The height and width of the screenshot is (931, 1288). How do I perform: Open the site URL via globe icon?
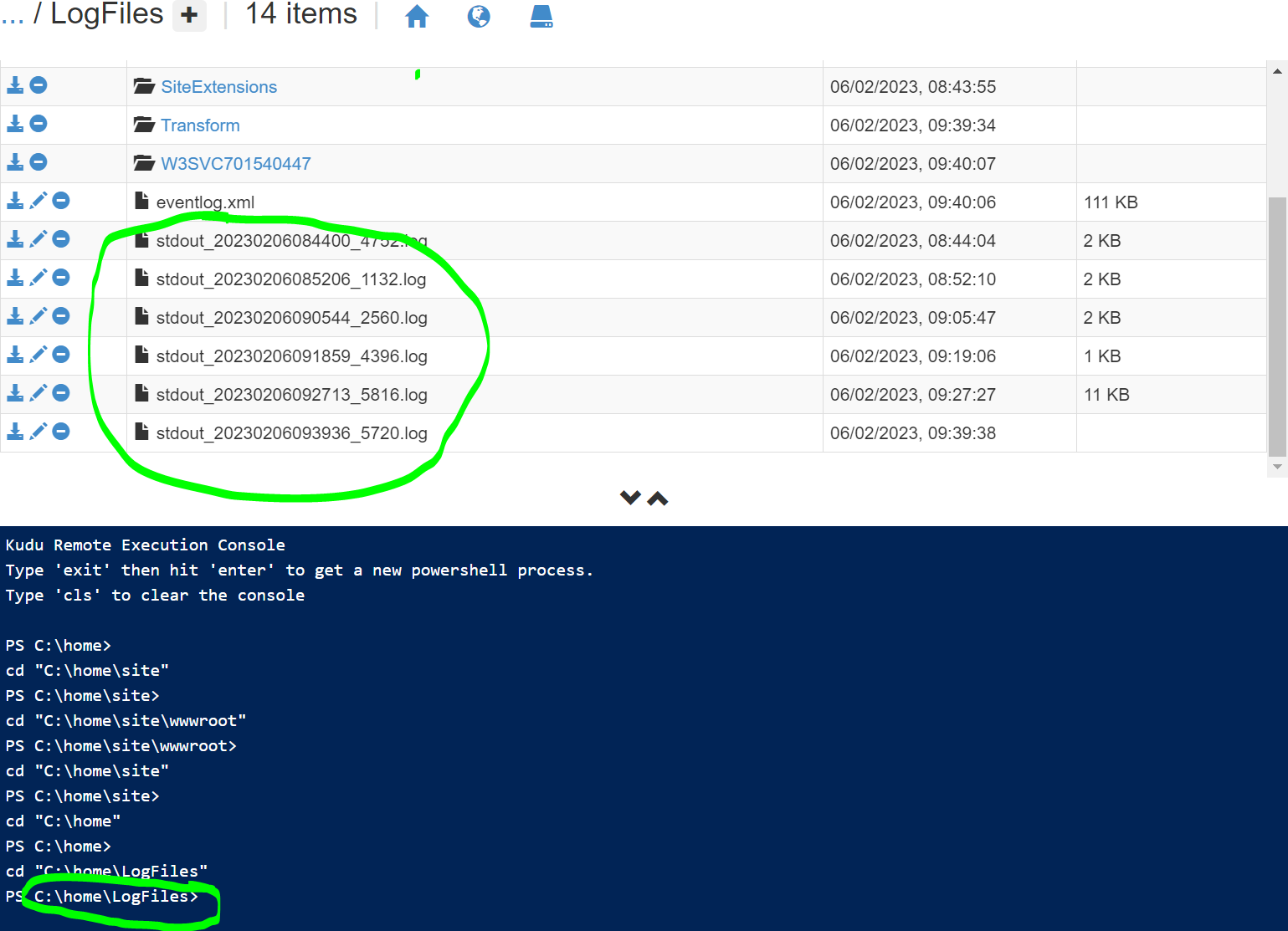coord(479,17)
